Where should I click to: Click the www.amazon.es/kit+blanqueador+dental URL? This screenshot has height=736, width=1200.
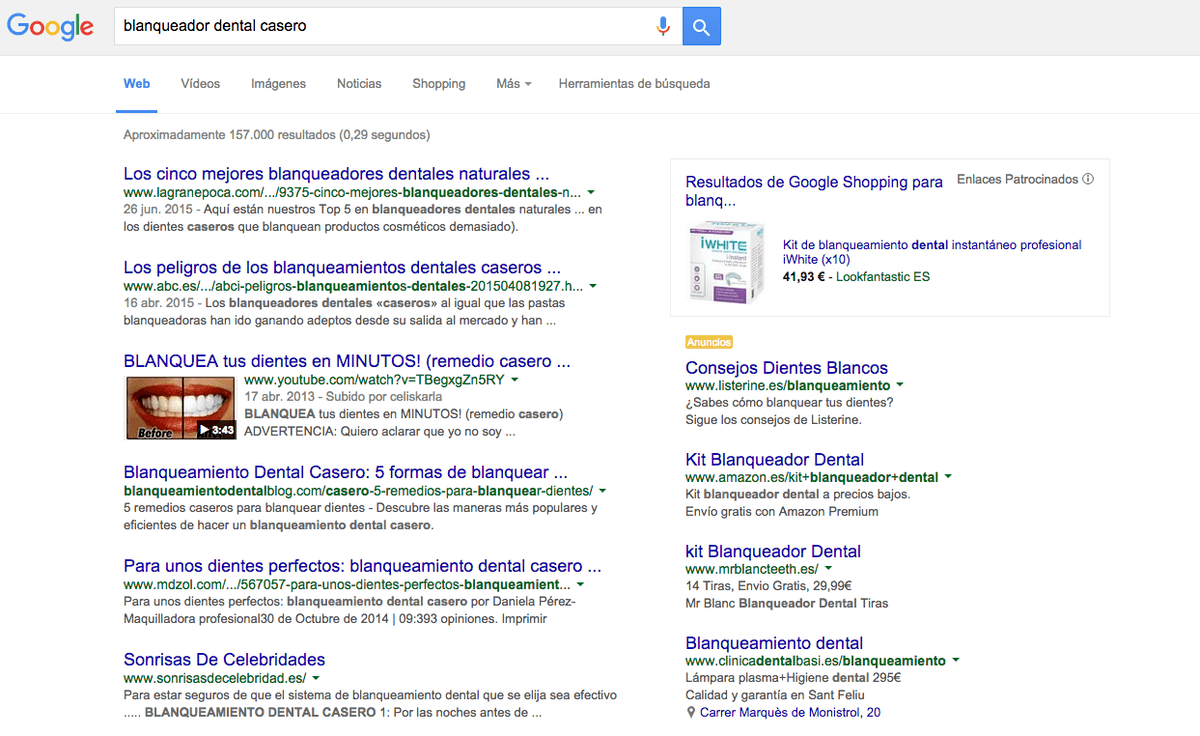click(x=812, y=478)
